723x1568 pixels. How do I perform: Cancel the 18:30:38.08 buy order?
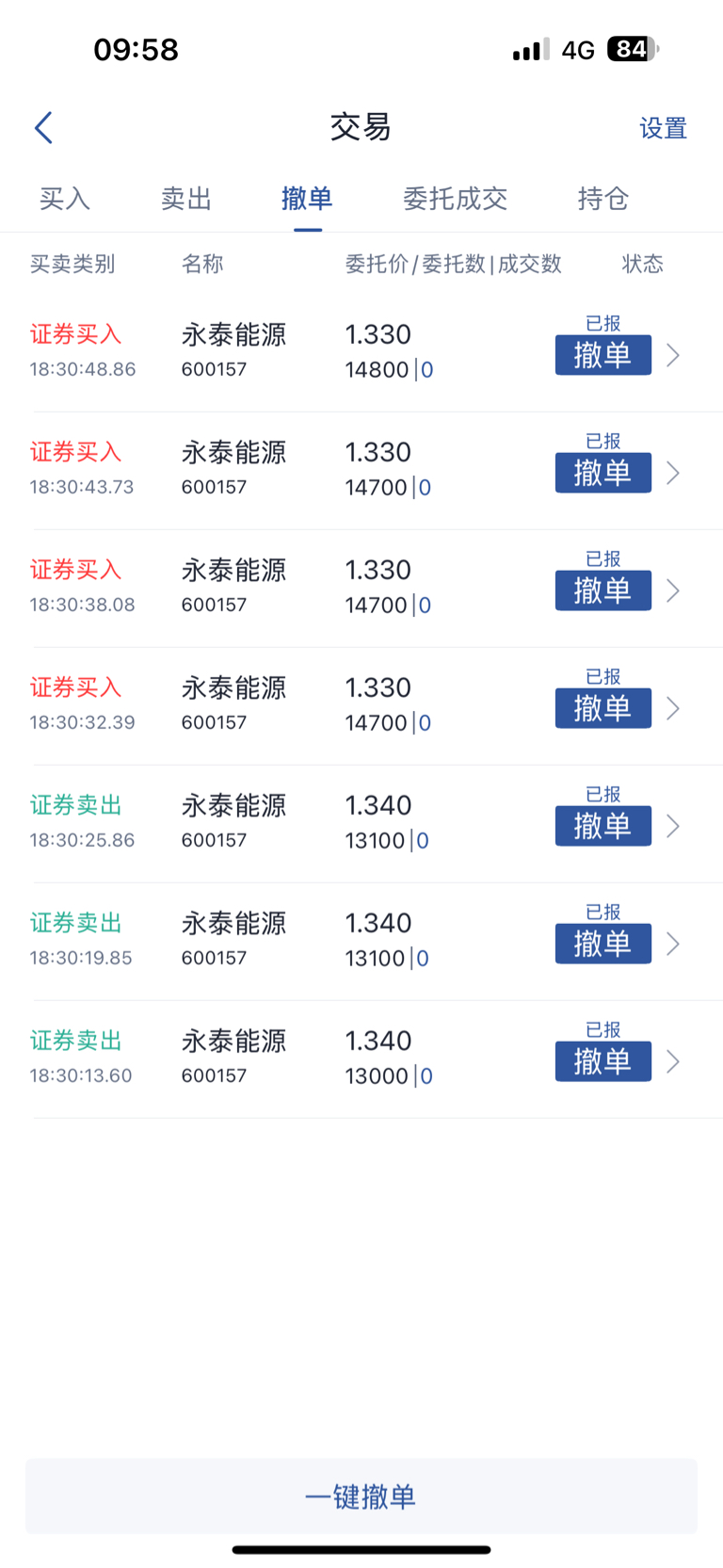pyautogui.click(x=603, y=590)
